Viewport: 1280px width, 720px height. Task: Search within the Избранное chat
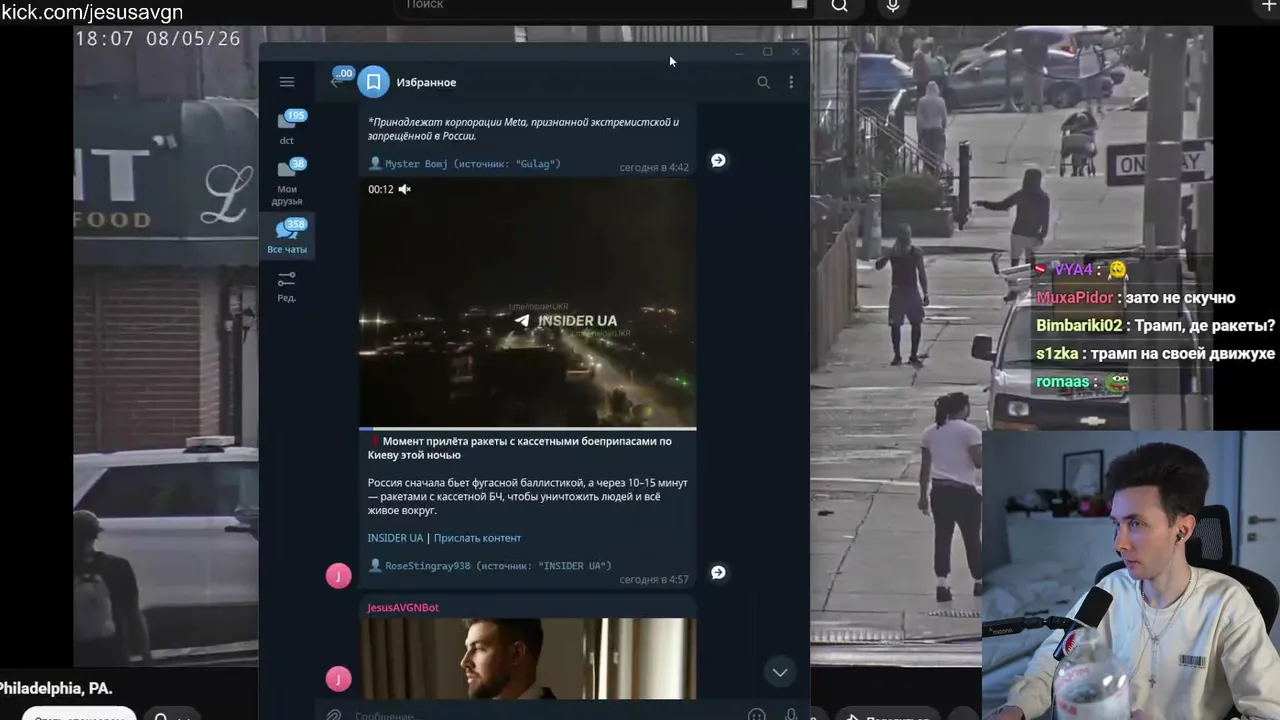[x=763, y=82]
